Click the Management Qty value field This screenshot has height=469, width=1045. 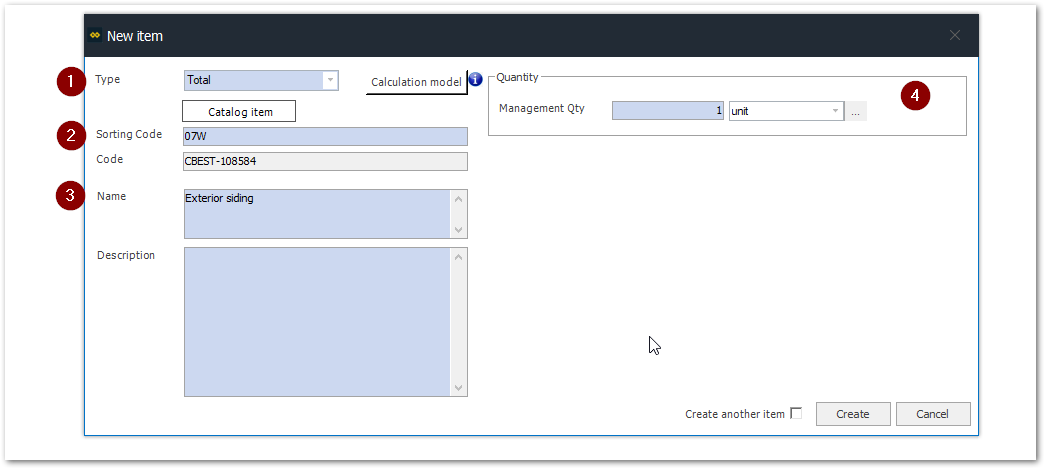click(x=667, y=111)
